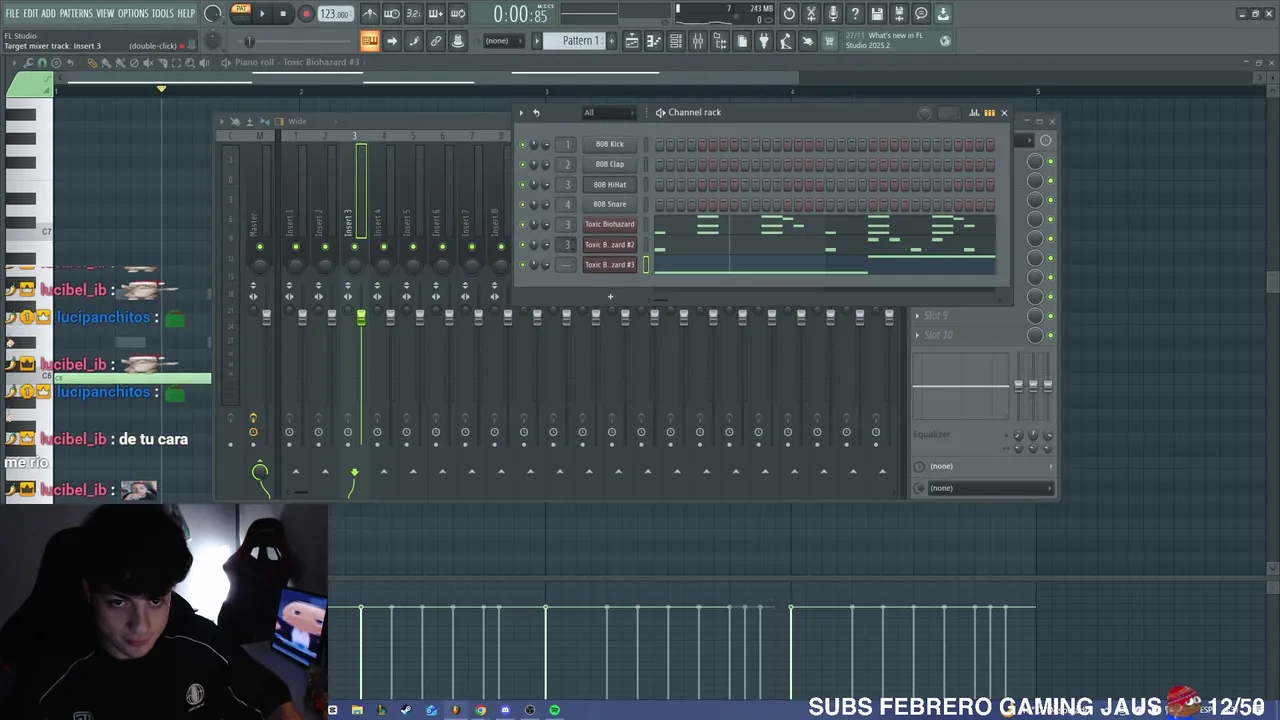Open piano roll wrench tools menu
Image resolution: width=1280 pixels, height=720 pixels.
(29, 63)
